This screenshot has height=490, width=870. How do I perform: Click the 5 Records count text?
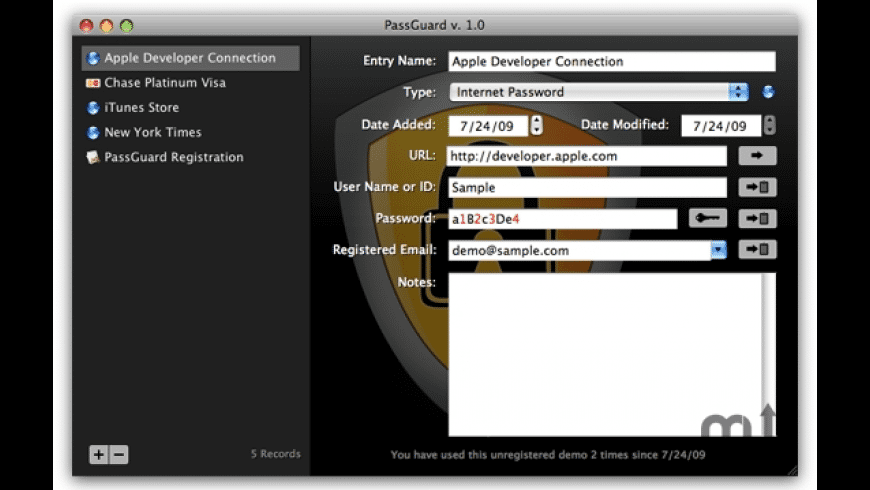point(275,454)
